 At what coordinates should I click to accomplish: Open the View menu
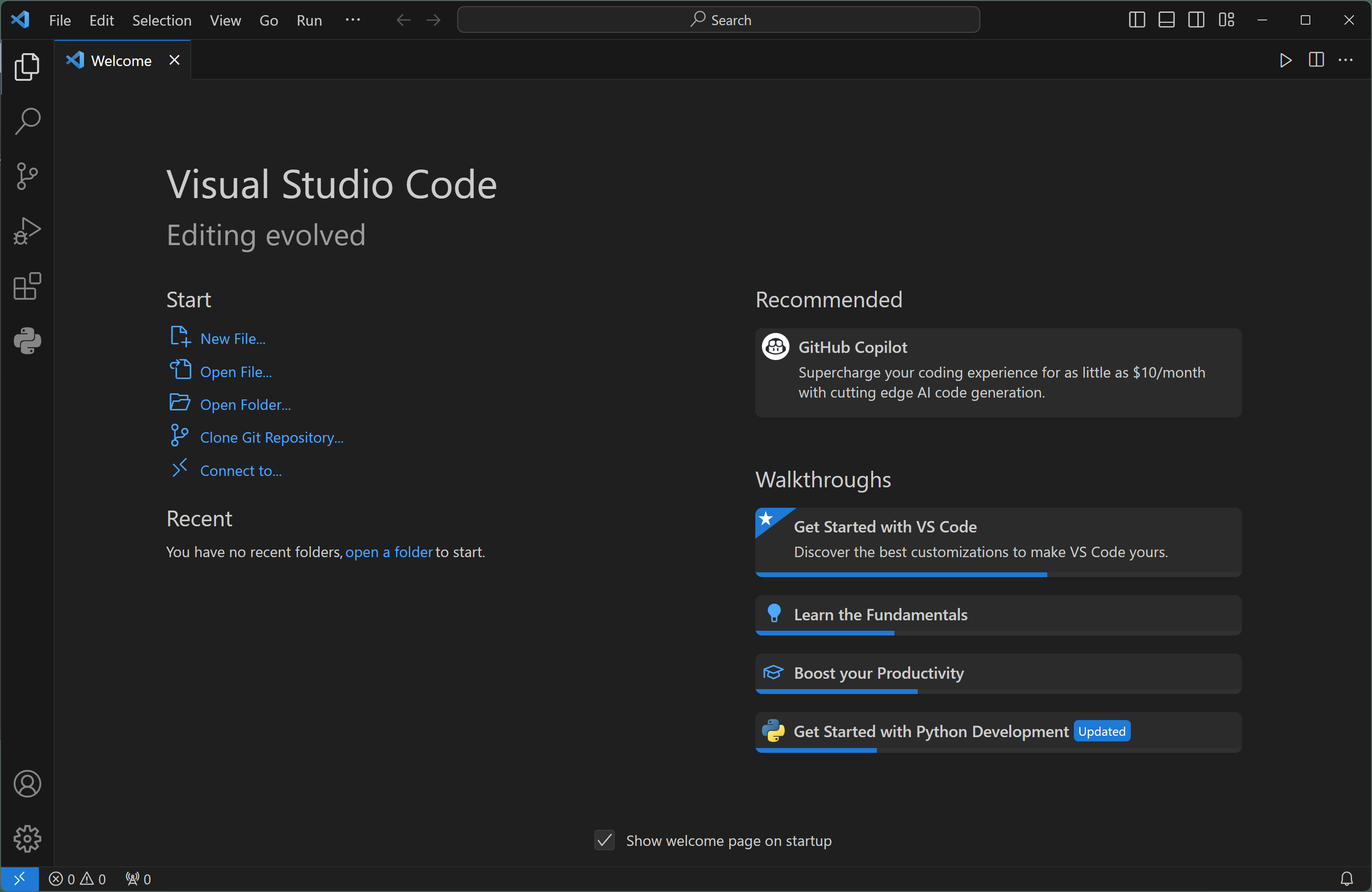[x=226, y=20]
